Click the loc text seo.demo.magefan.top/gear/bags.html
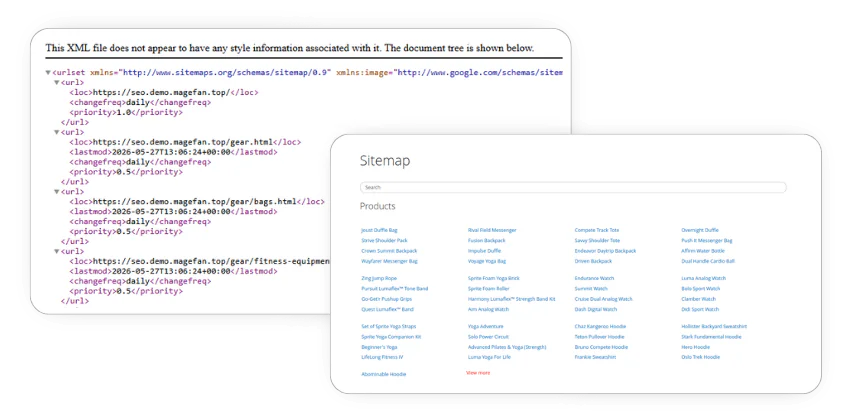This screenshot has height=420, width=850. click(195, 202)
